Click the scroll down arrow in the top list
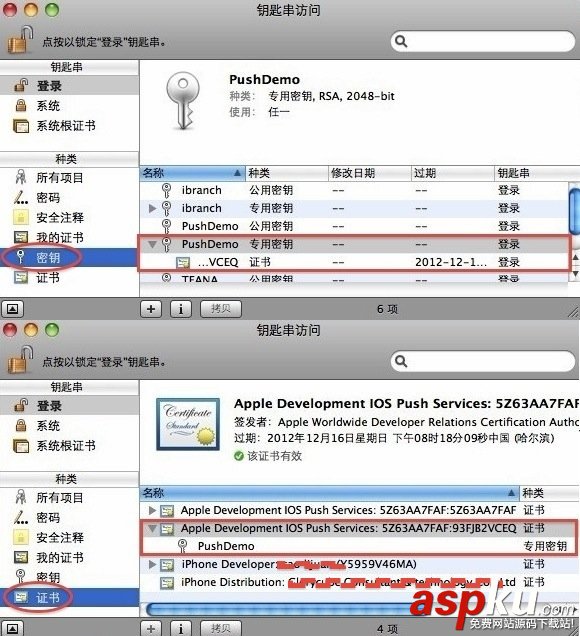Viewport: 580px width, 636px height. point(575,275)
